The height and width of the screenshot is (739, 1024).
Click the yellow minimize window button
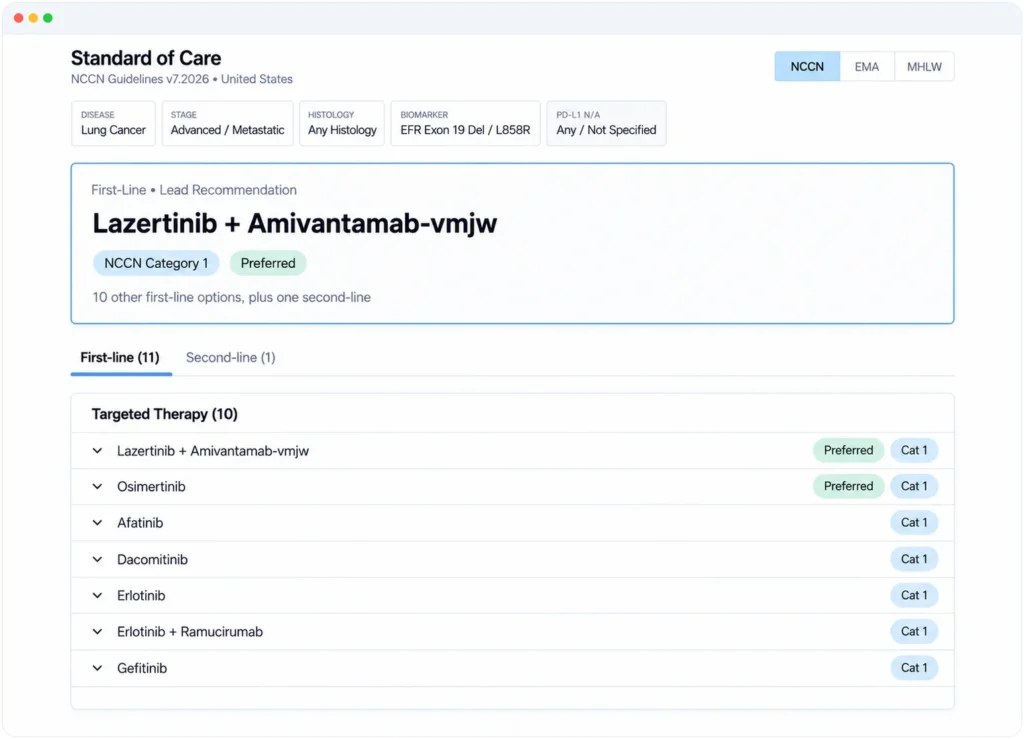point(33,18)
